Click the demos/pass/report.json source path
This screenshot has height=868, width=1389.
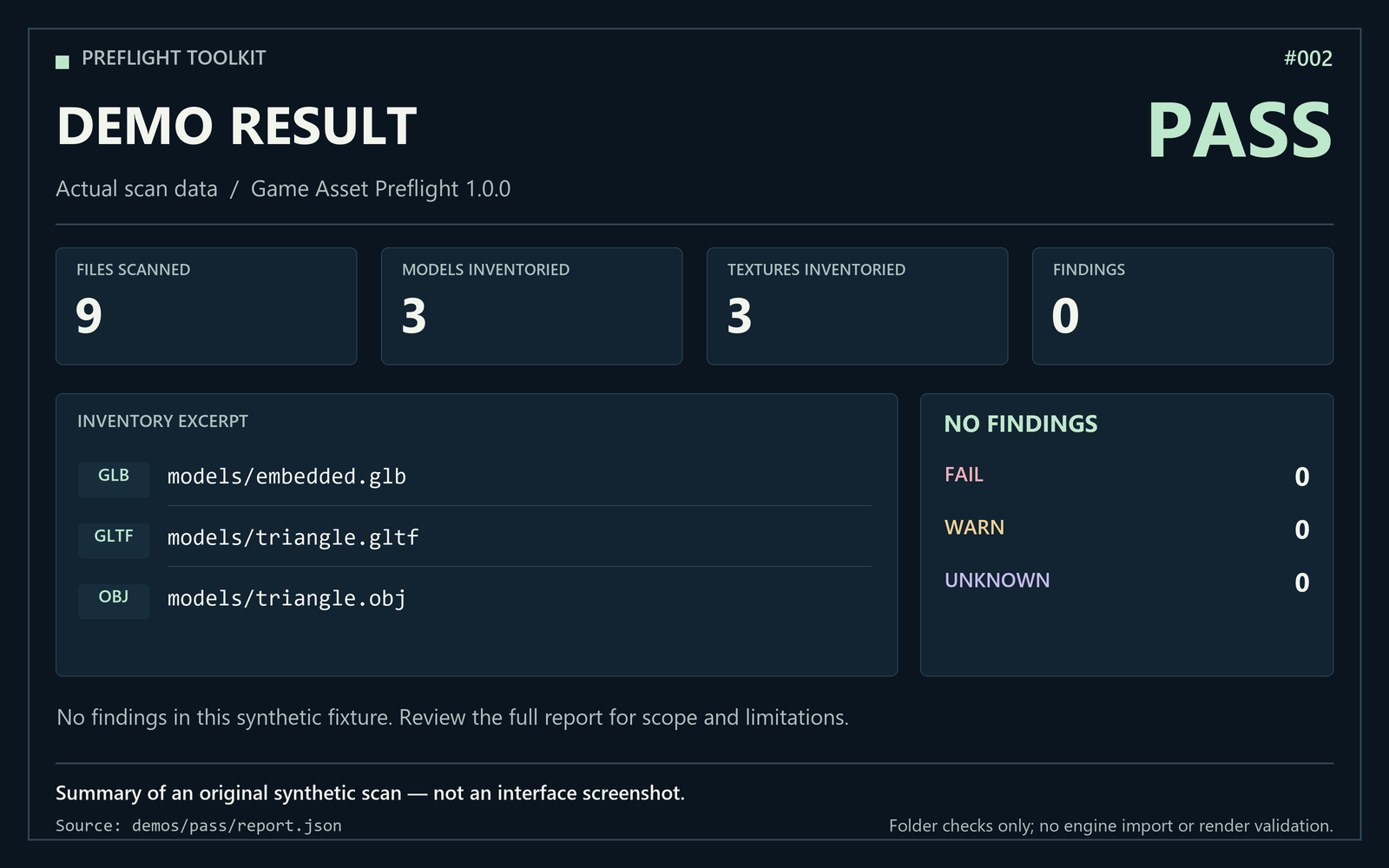click(237, 826)
